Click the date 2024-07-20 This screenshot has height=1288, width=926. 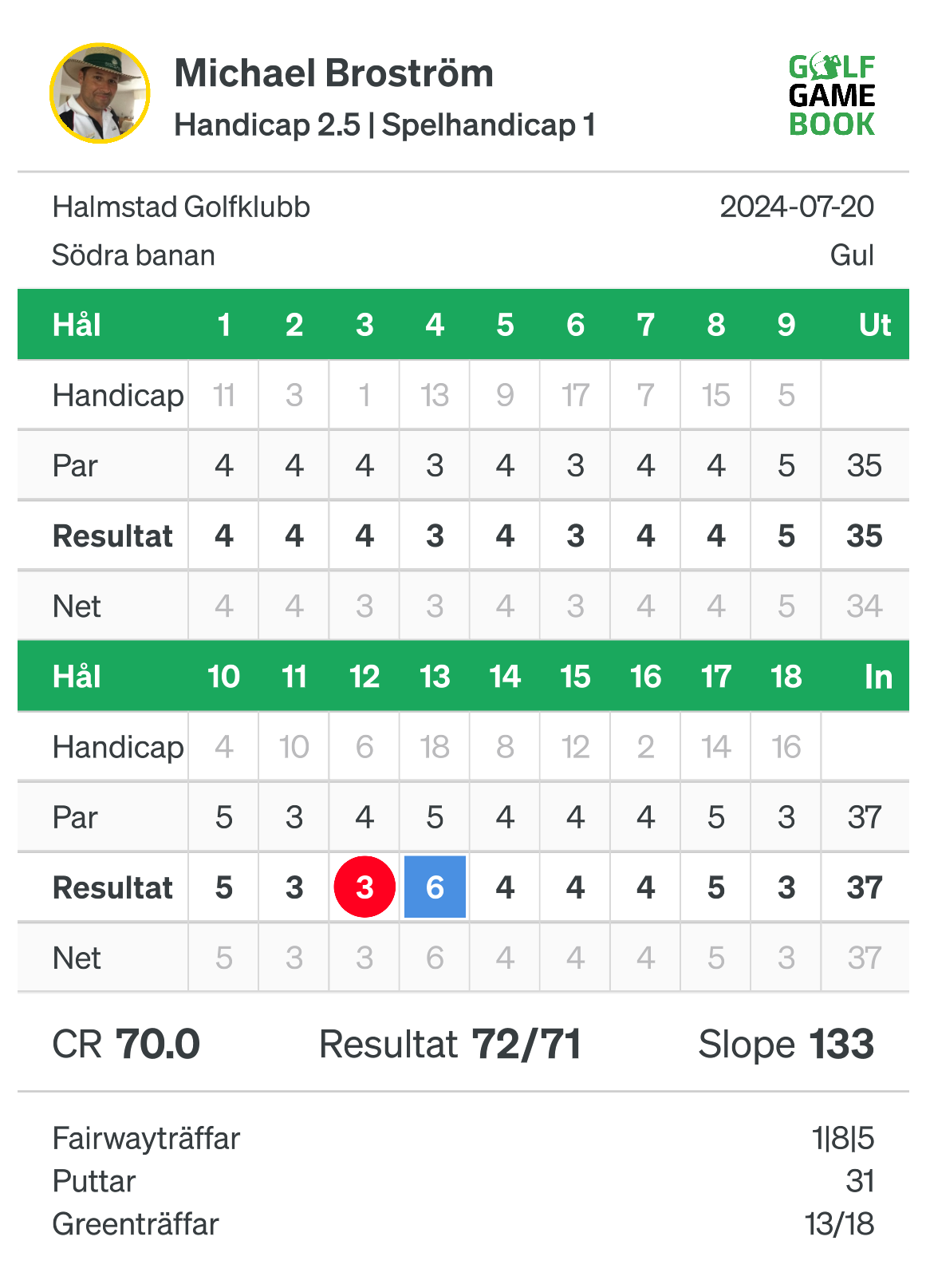(x=797, y=207)
